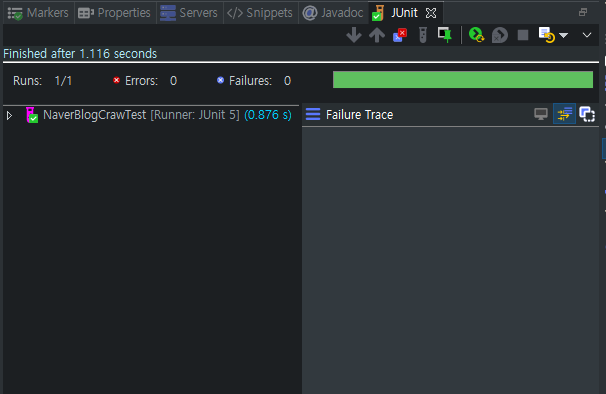Click inside empty Failure Trace pane

(x=450, y=260)
